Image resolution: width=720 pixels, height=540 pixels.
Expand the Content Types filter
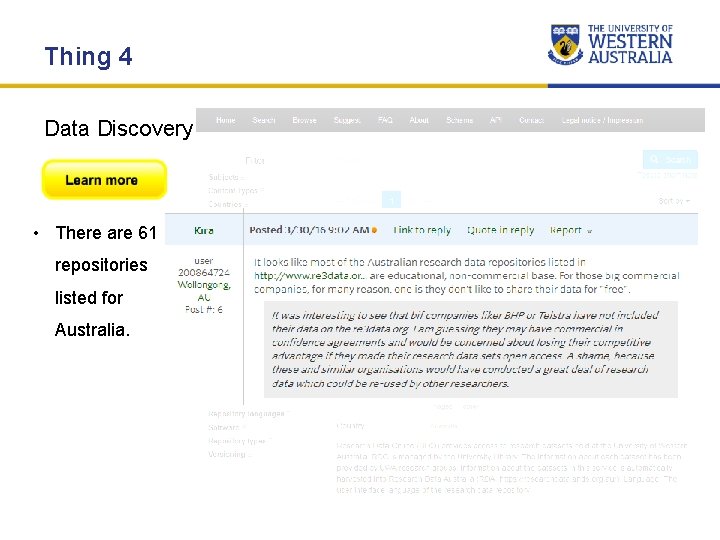[236, 190]
